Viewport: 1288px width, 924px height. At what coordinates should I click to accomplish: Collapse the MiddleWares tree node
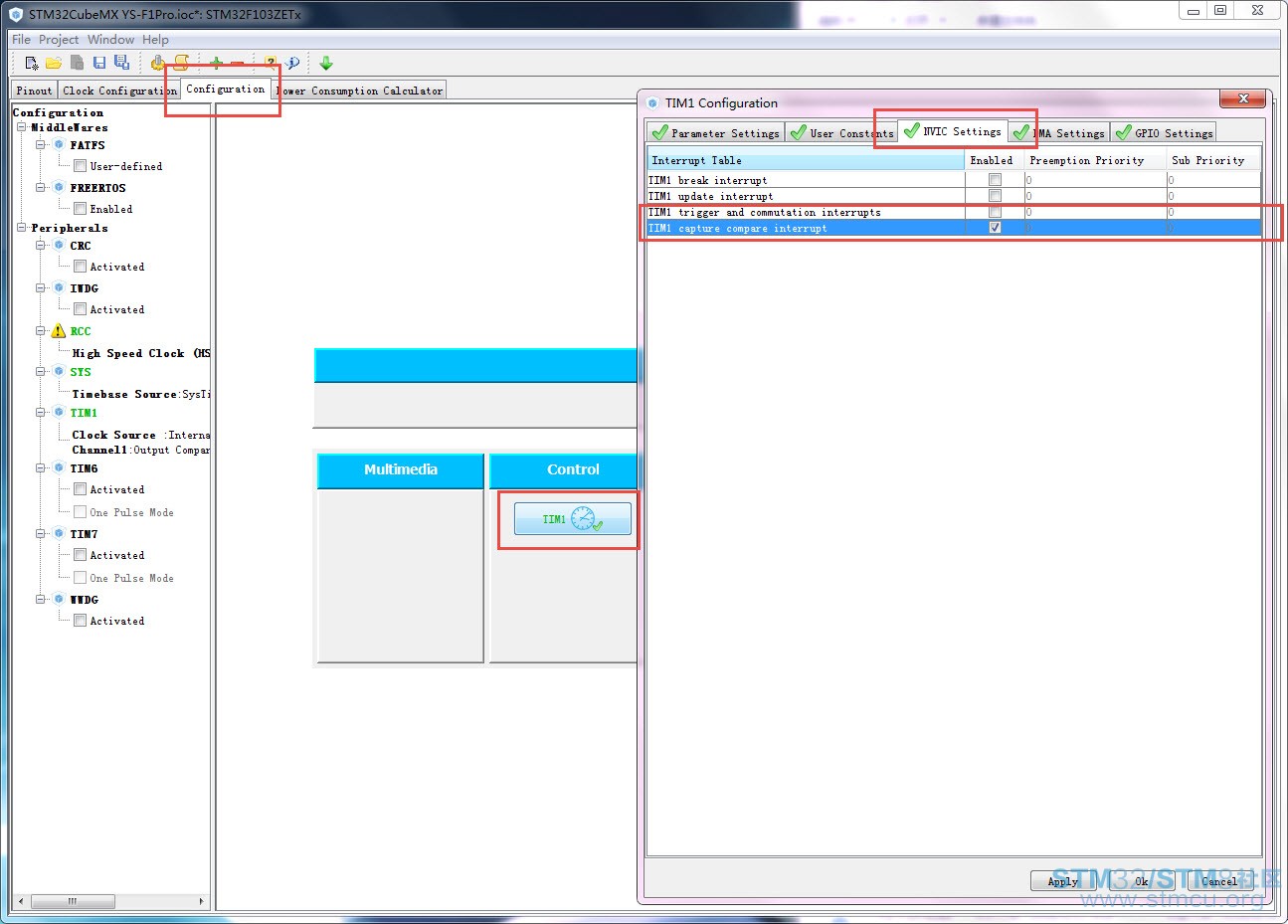tap(21, 127)
